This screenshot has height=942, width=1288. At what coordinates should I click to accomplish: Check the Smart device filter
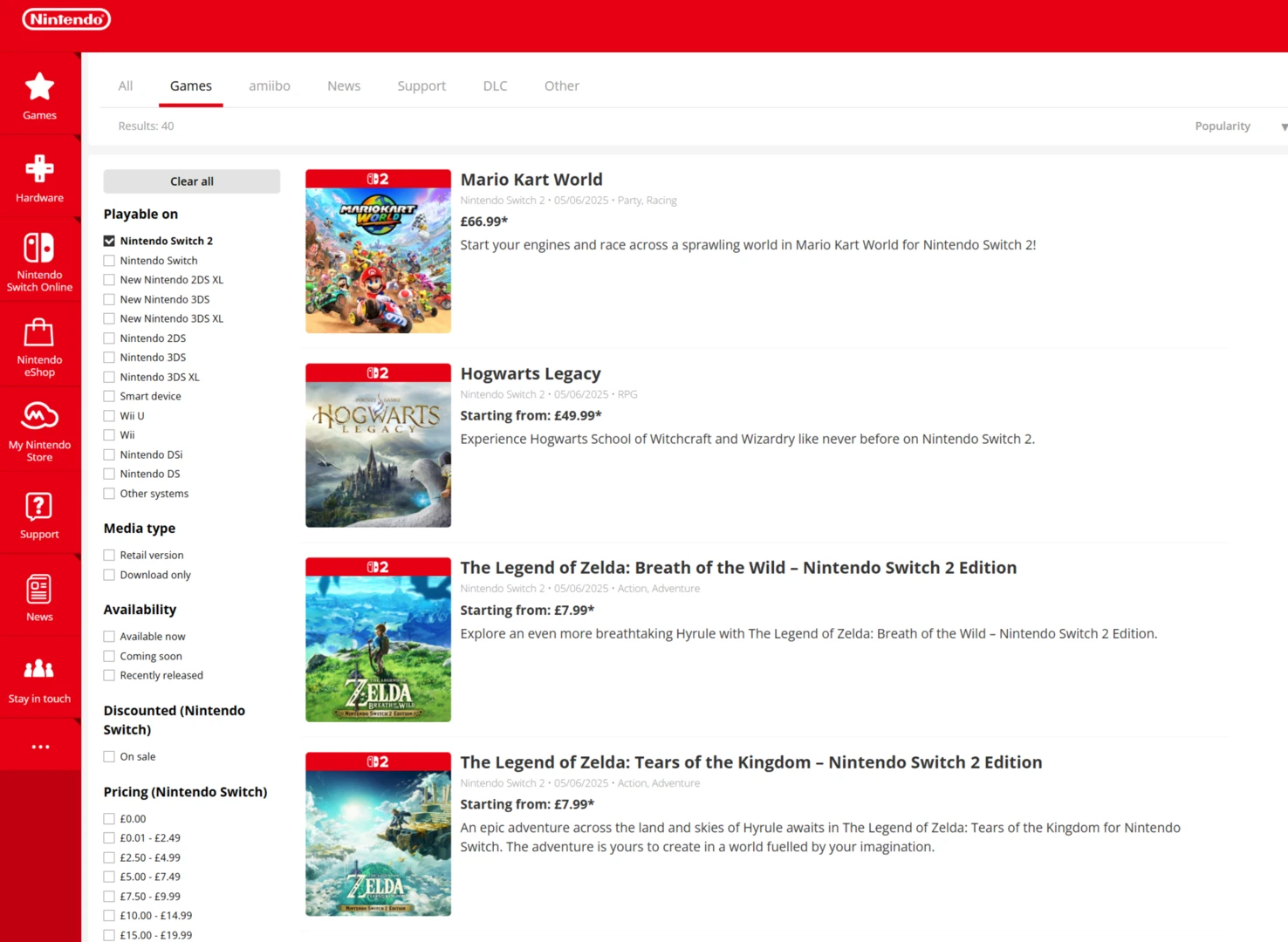[x=109, y=396]
